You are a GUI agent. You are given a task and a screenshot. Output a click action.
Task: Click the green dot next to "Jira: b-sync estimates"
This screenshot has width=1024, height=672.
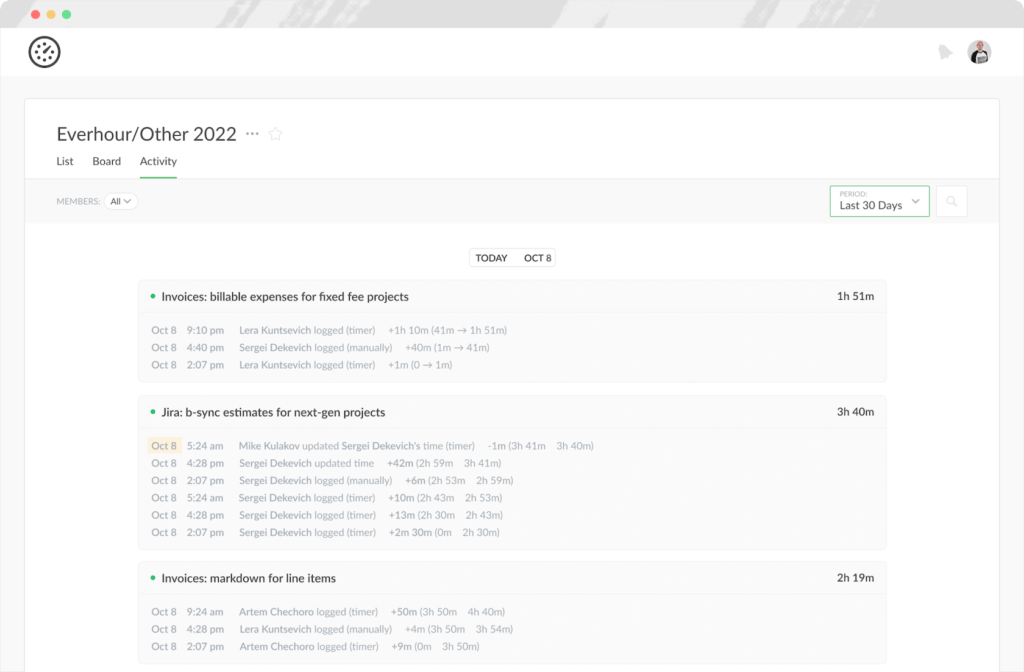151,411
